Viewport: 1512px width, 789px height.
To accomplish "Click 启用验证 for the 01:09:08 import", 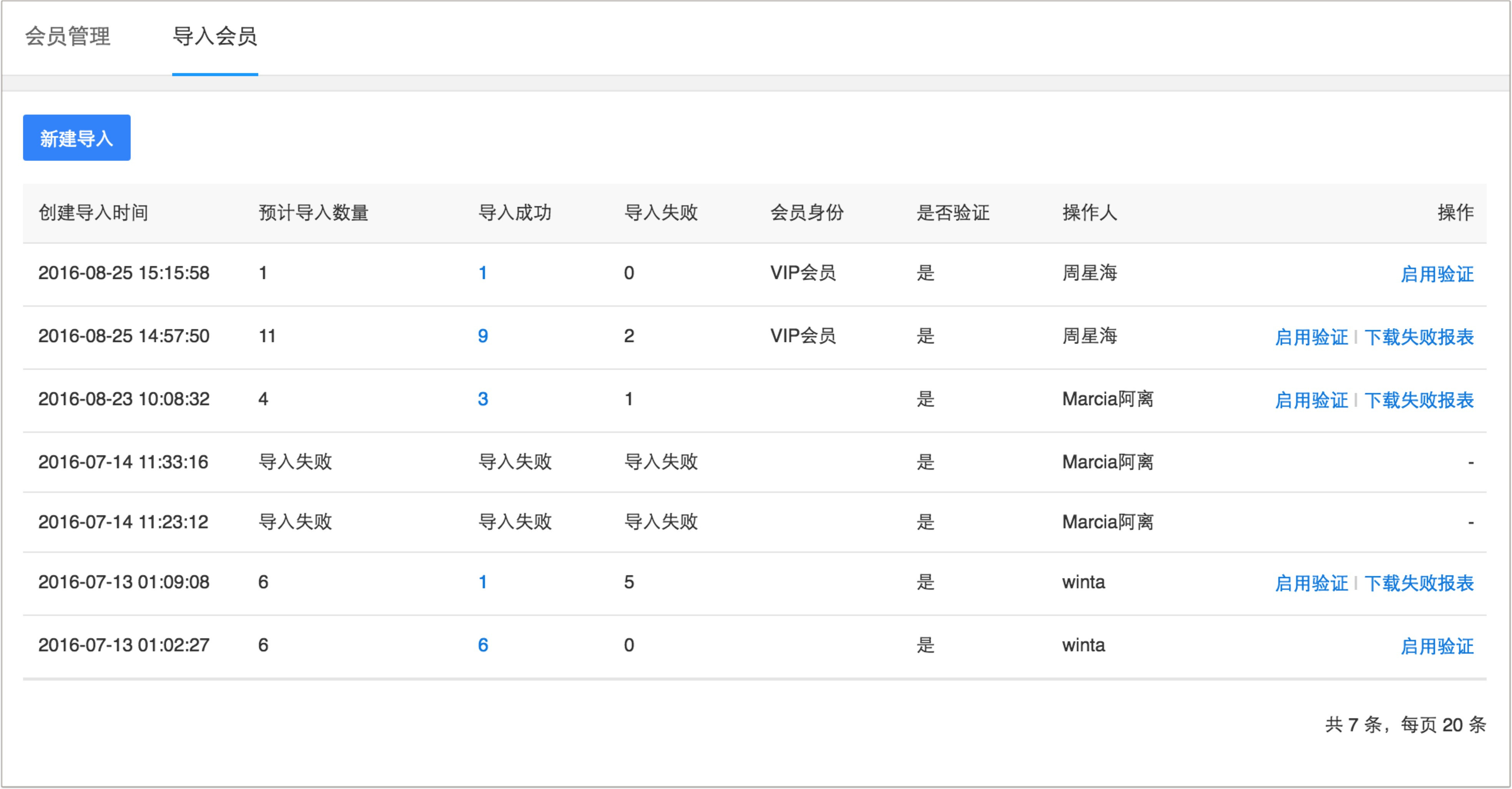I will point(1311,584).
